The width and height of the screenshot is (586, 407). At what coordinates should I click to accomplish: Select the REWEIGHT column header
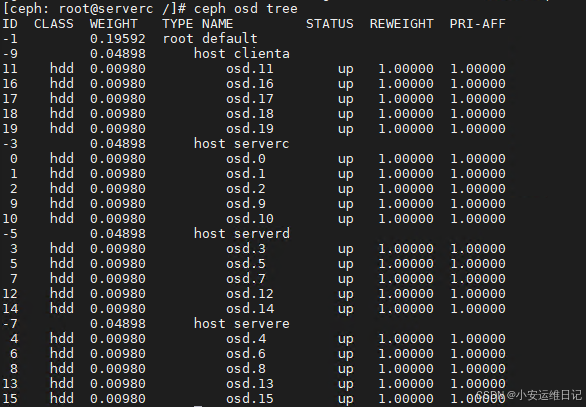click(x=402, y=24)
